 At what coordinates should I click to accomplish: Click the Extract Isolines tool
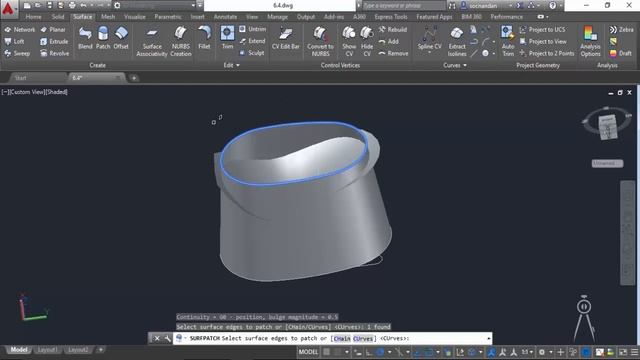click(457, 41)
